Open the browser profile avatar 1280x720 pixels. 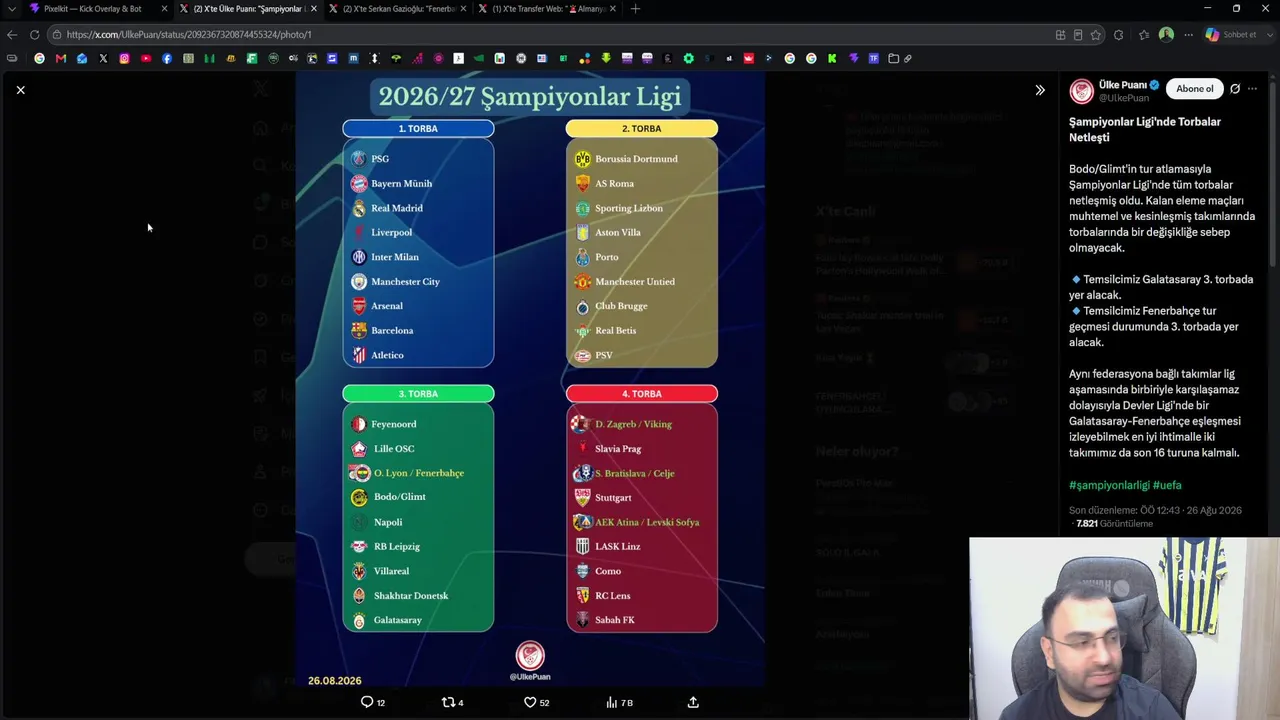tap(1166, 34)
